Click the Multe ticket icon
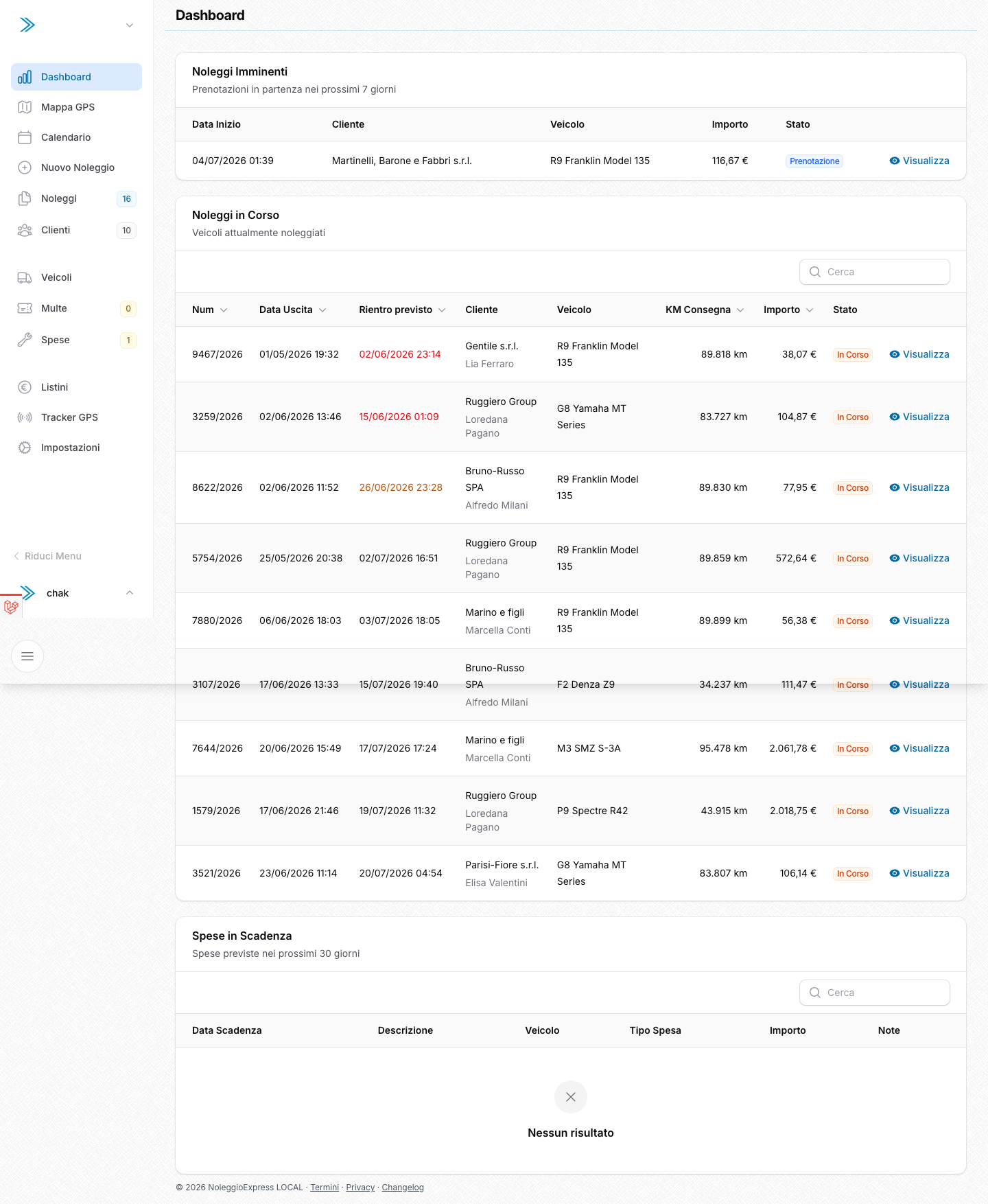Screen dimensions: 988x1204 (25, 308)
